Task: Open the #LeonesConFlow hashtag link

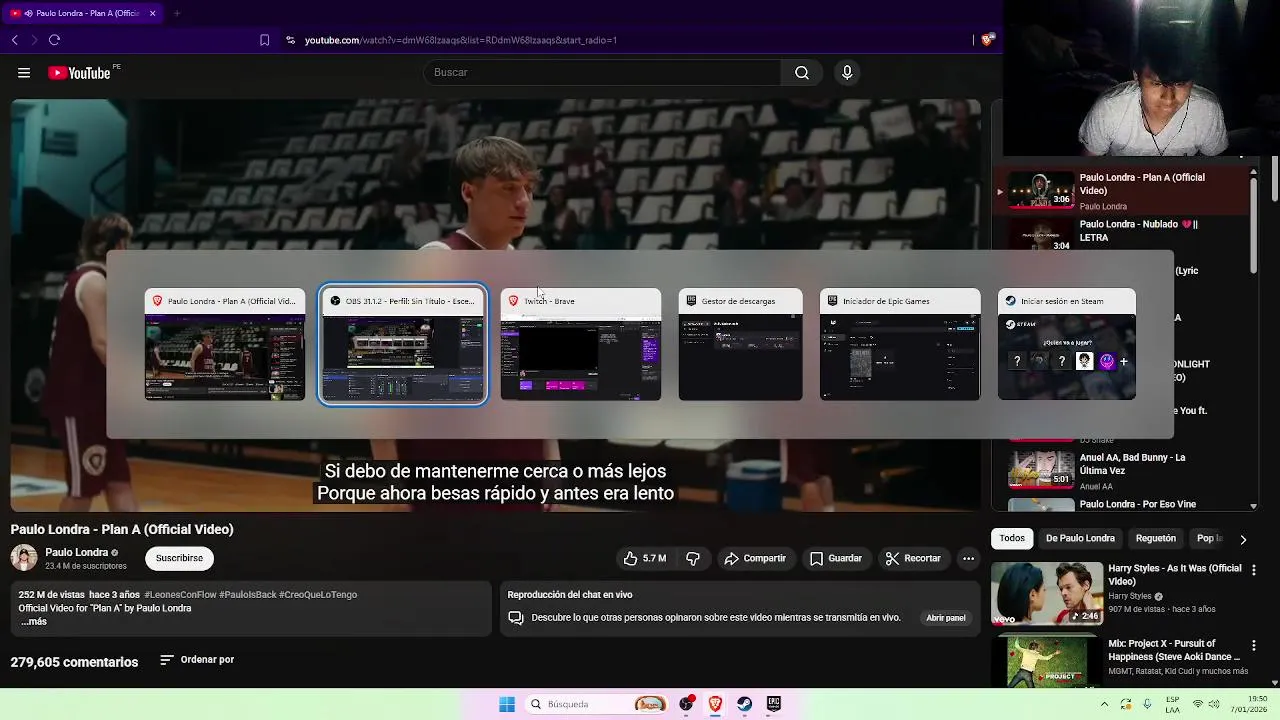Action: tap(180, 595)
